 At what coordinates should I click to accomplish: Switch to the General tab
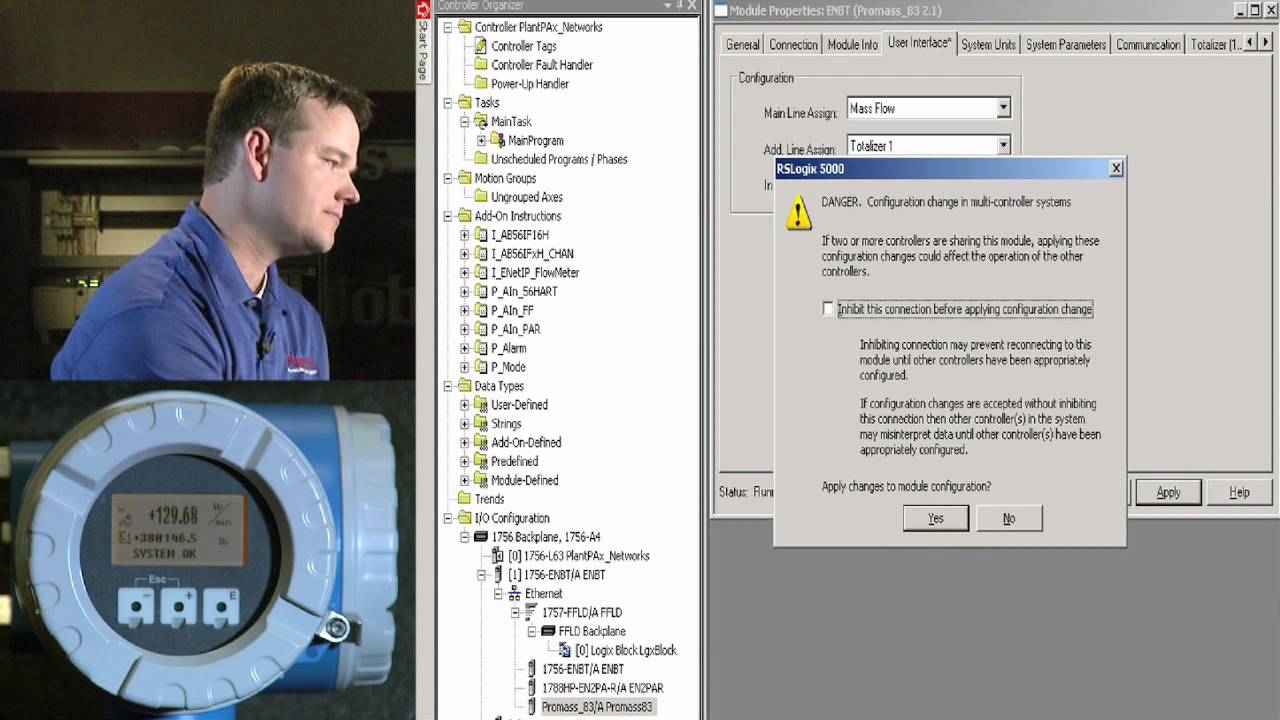(742, 45)
